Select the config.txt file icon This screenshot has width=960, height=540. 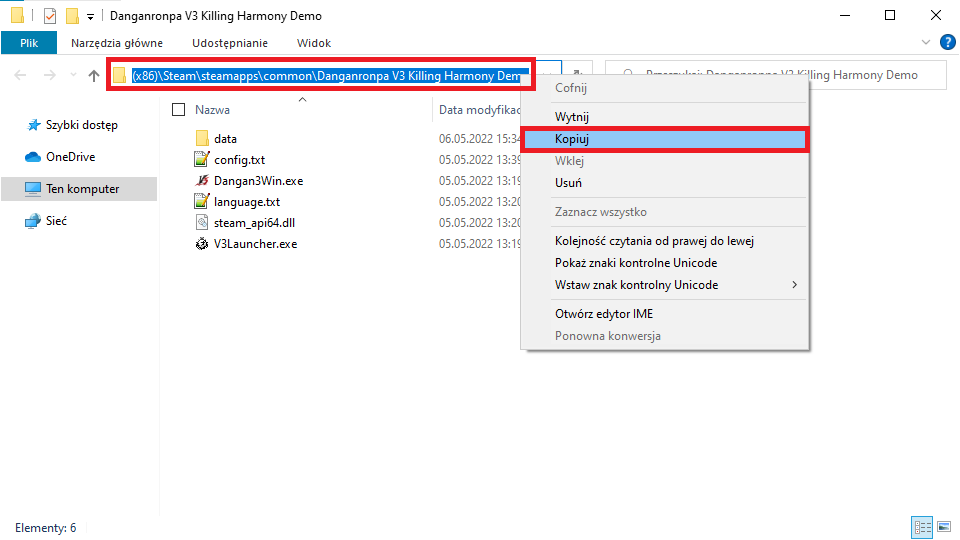point(201,160)
